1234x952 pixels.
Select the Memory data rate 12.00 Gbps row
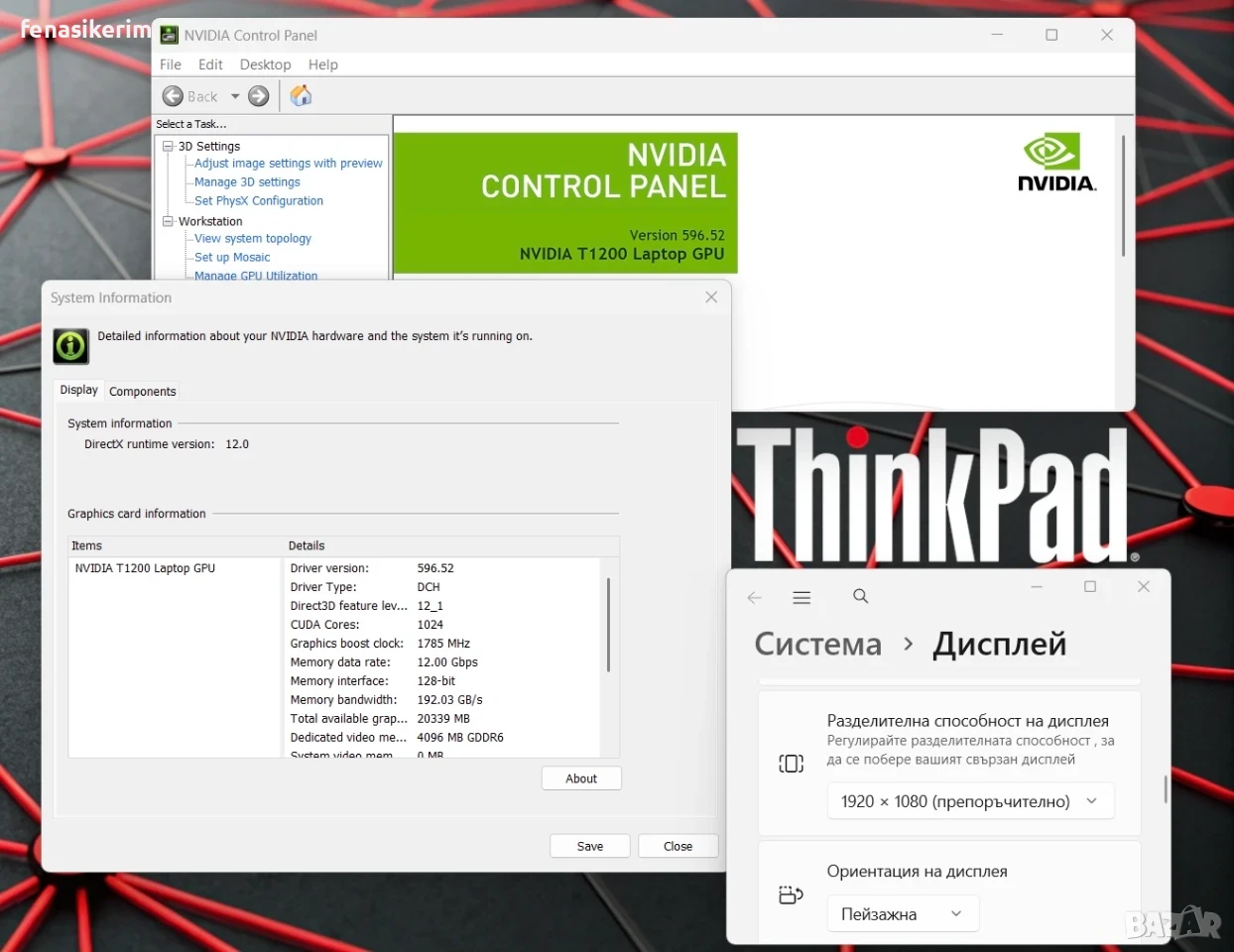pyautogui.click(x=442, y=662)
